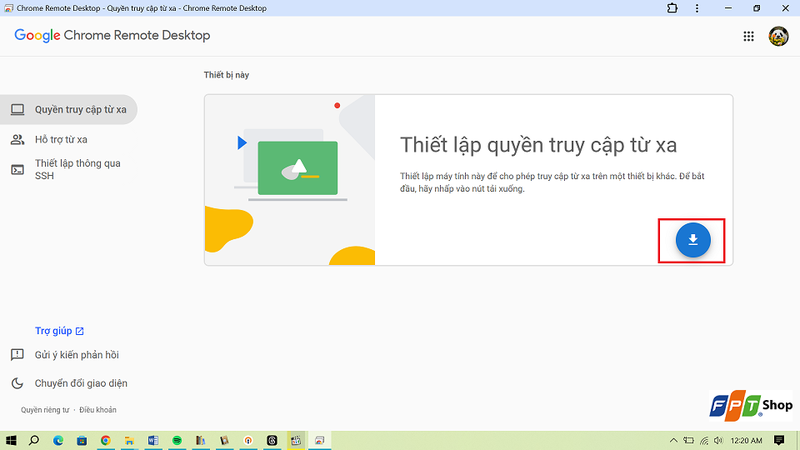Image resolution: width=800 pixels, height=450 pixels.
Task: Open File Explorer from taskbar
Action: [129, 440]
